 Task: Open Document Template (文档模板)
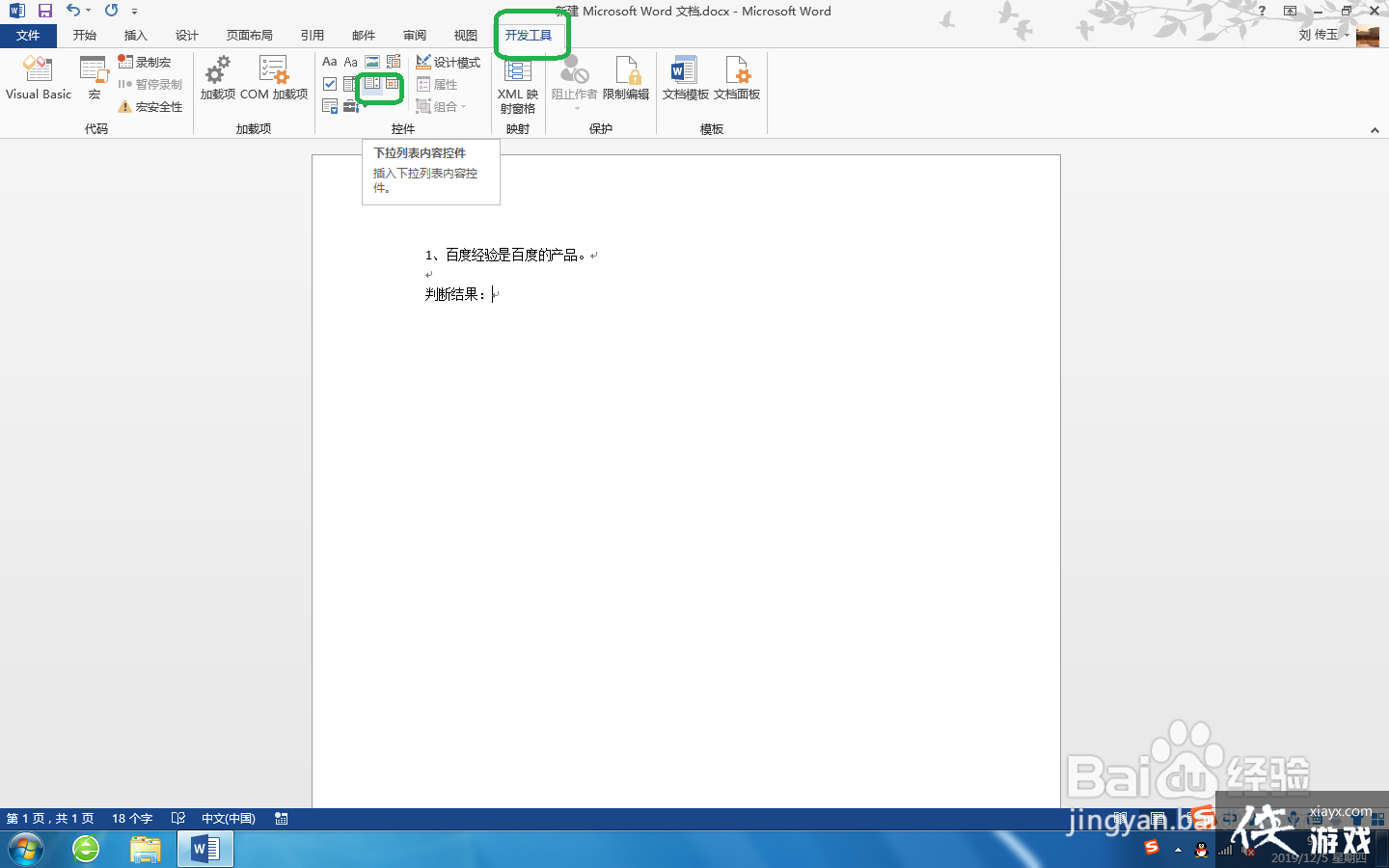click(x=685, y=77)
